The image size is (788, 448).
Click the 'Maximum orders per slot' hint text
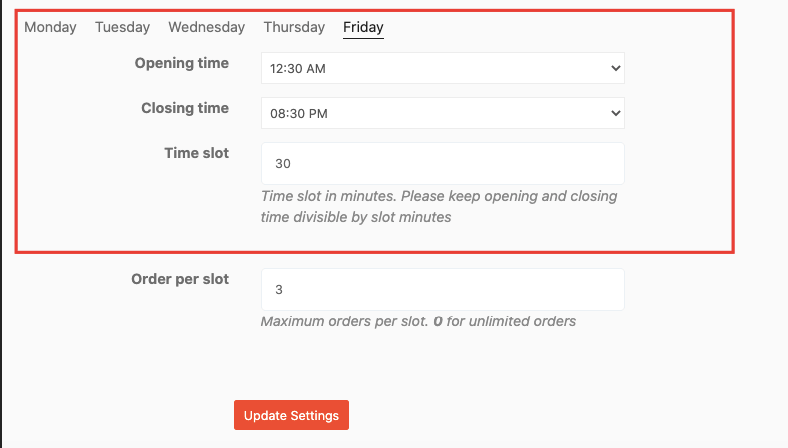tap(344, 321)
